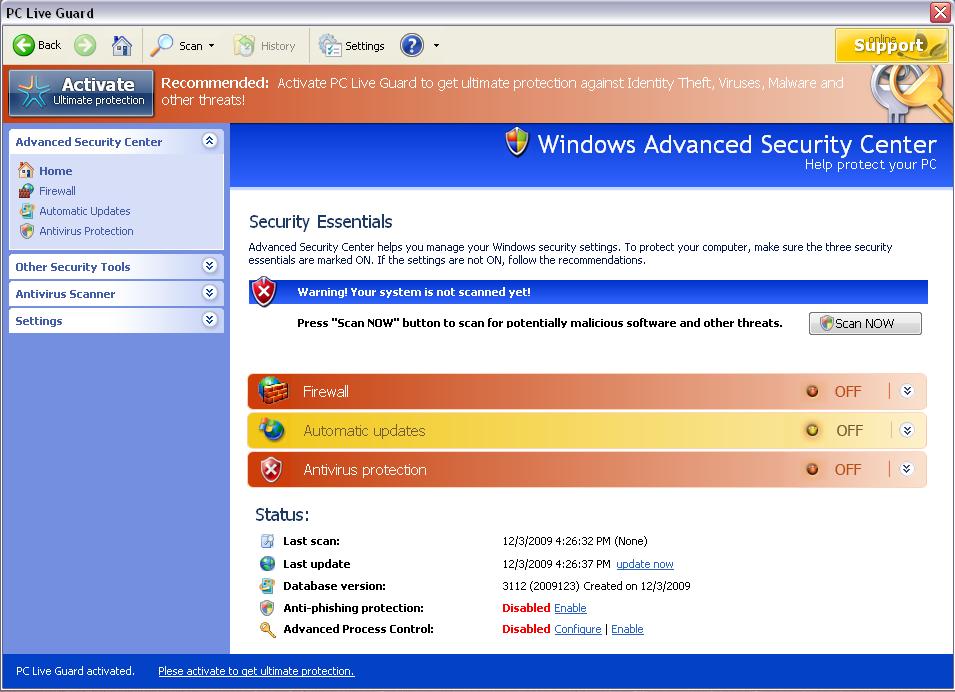Click the red X warning shield icon
Screen dimensions: 955x692
(264, 292)
